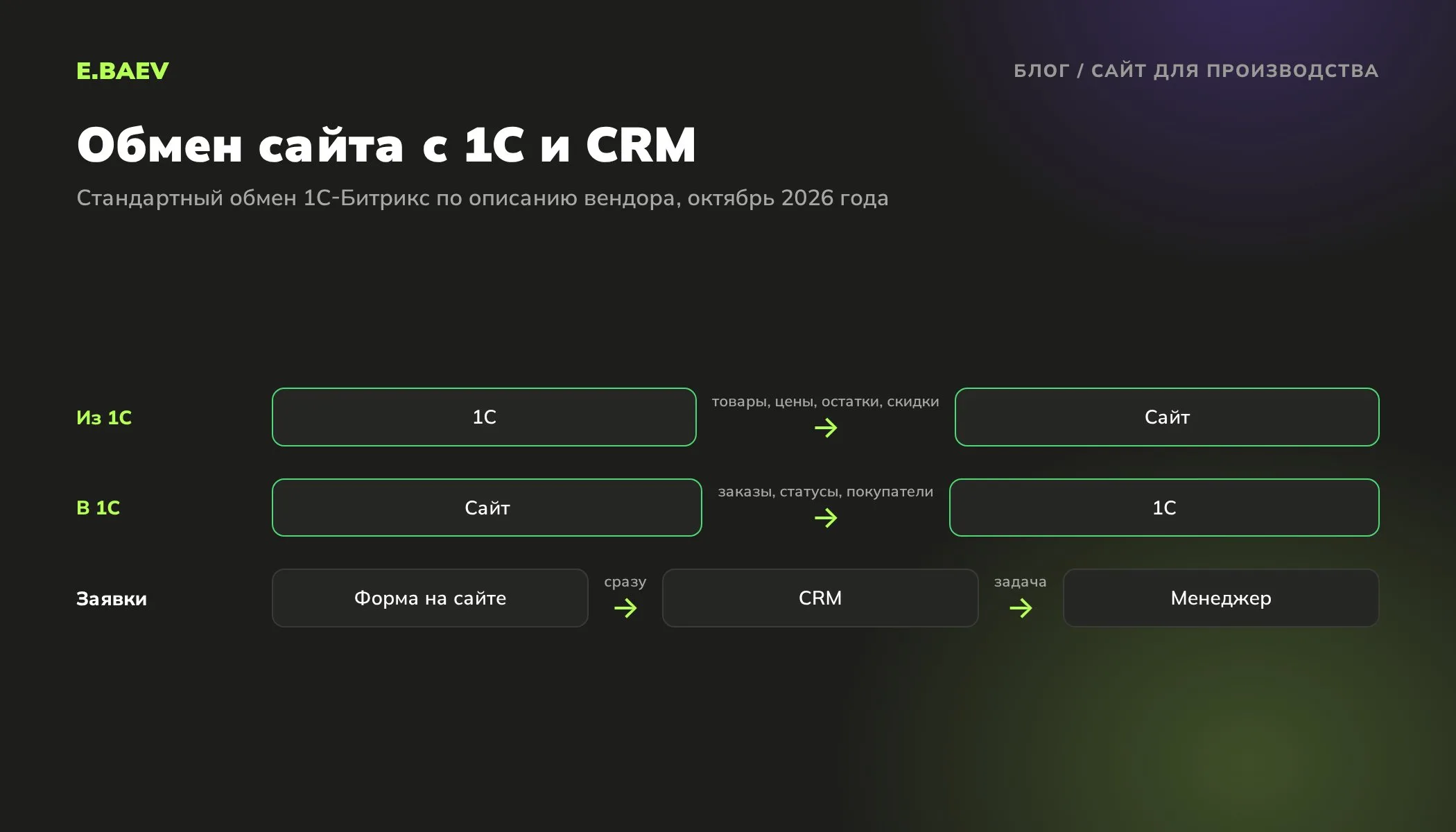1456x832 pixels.
Task: Click the 'Из 1С' row label
Action: click(104, 417)
